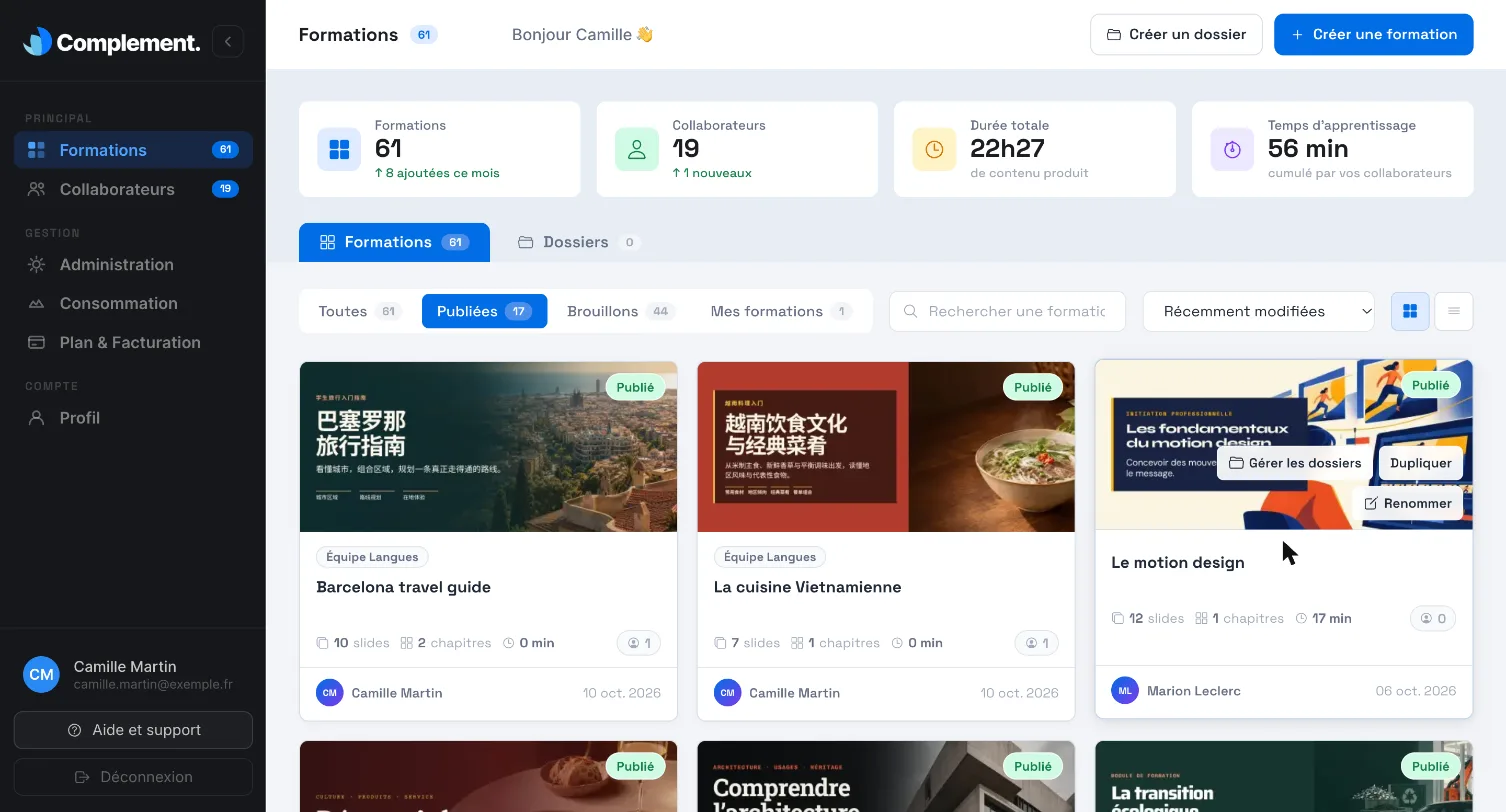Click the Barcelona travel guide title

[403, 587]
